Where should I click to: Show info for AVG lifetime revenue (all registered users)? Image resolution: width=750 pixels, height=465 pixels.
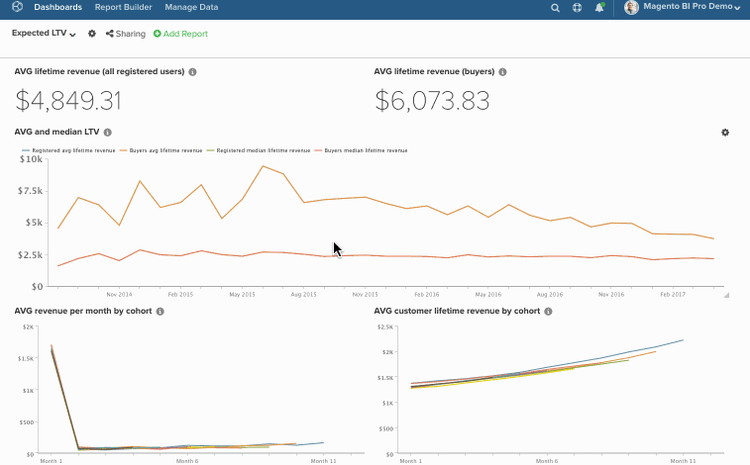(x=193, y=72)
